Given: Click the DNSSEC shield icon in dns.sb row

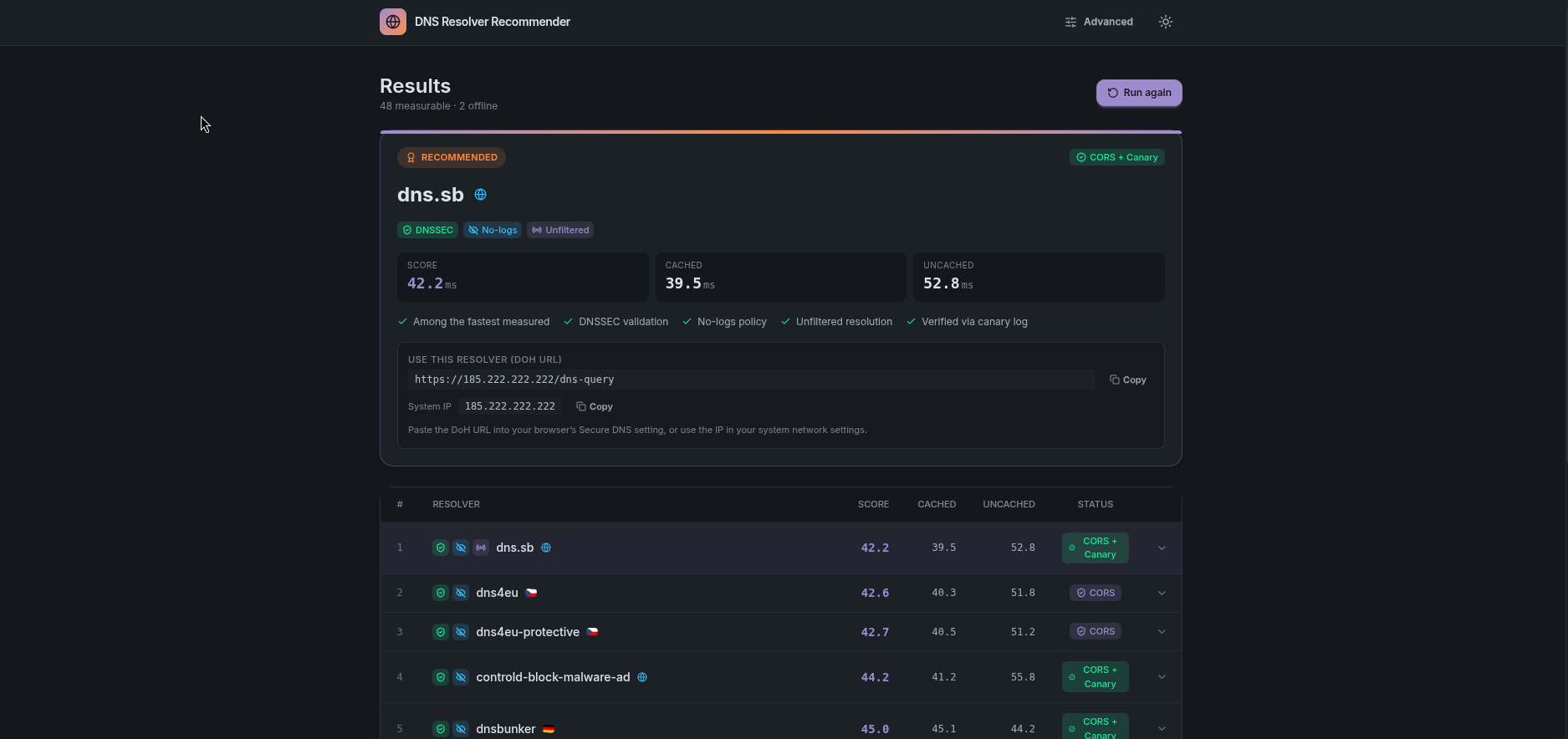Looking at the screenshot, I should coord(441,548).
